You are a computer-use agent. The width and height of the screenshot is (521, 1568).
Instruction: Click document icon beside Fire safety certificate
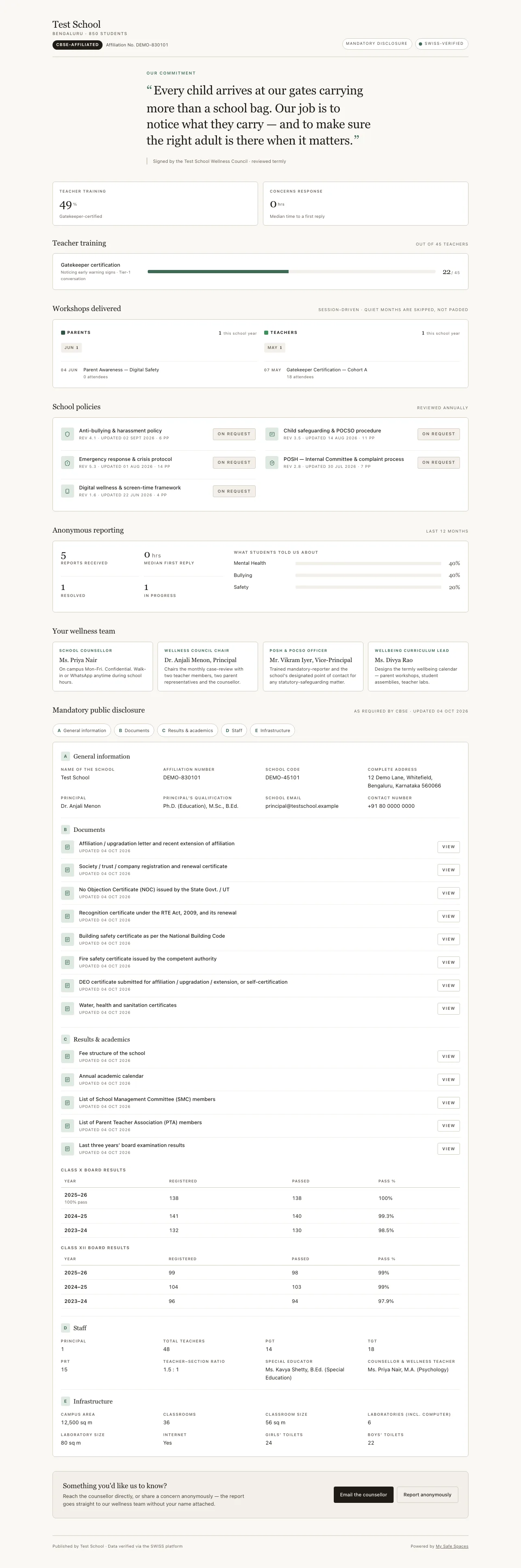coord(67,963)
